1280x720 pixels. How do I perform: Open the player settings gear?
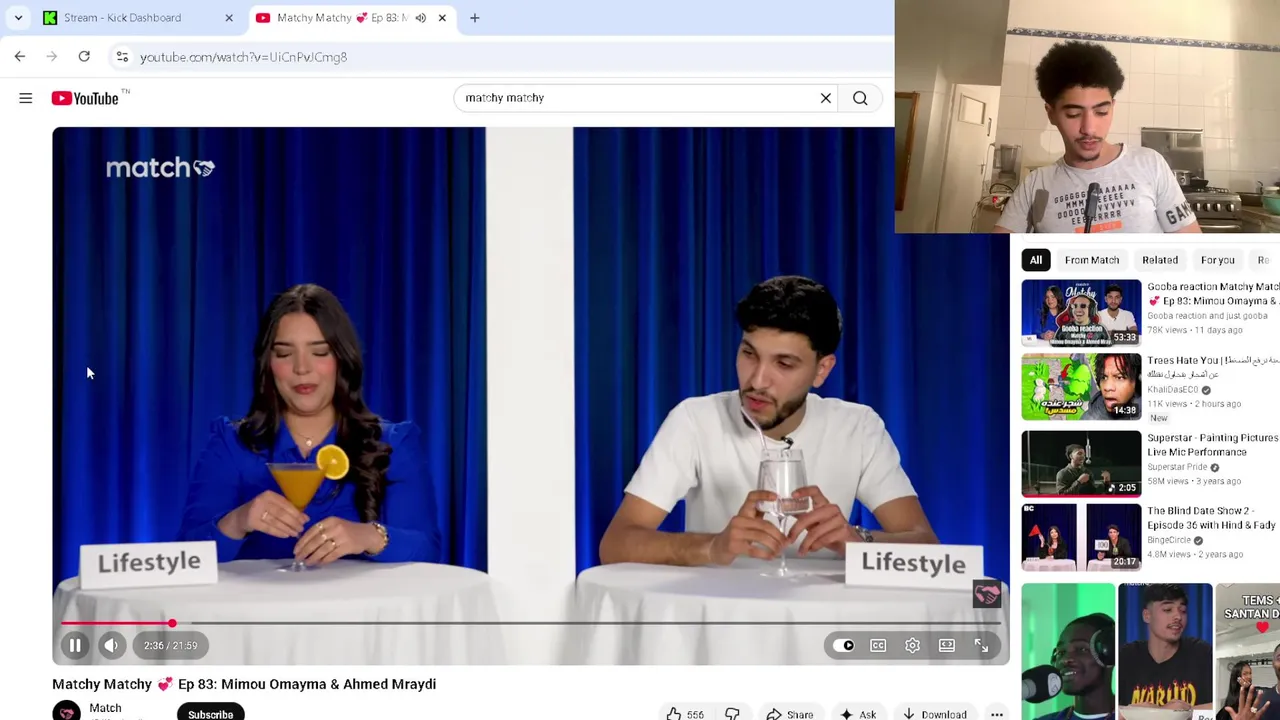coord(912,645)
